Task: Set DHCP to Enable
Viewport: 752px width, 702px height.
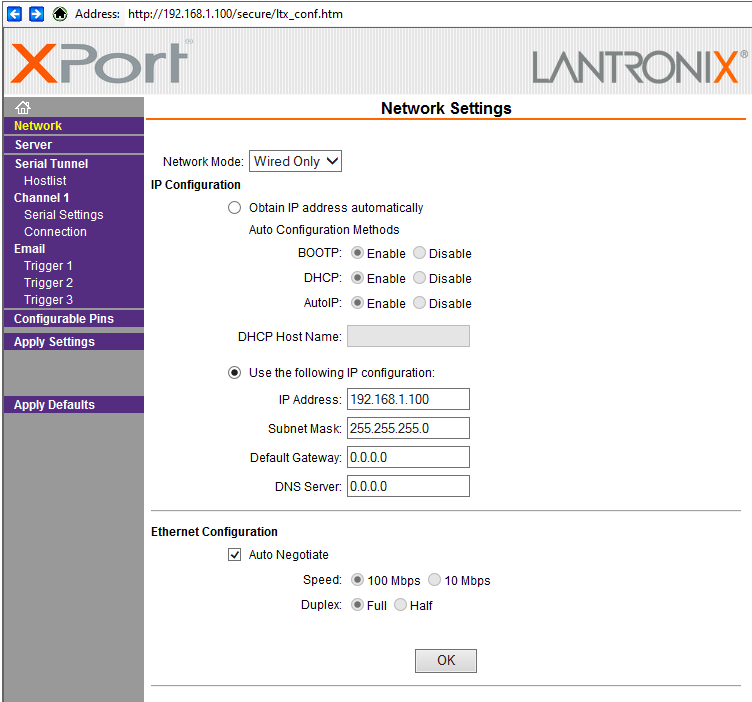Action: 357,278
